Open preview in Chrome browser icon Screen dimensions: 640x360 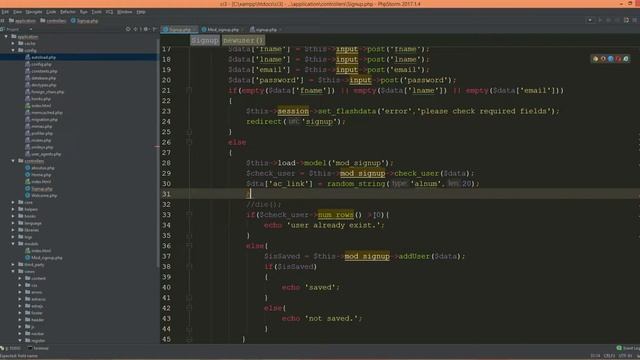pyautogui.click(x=596, y=59)
